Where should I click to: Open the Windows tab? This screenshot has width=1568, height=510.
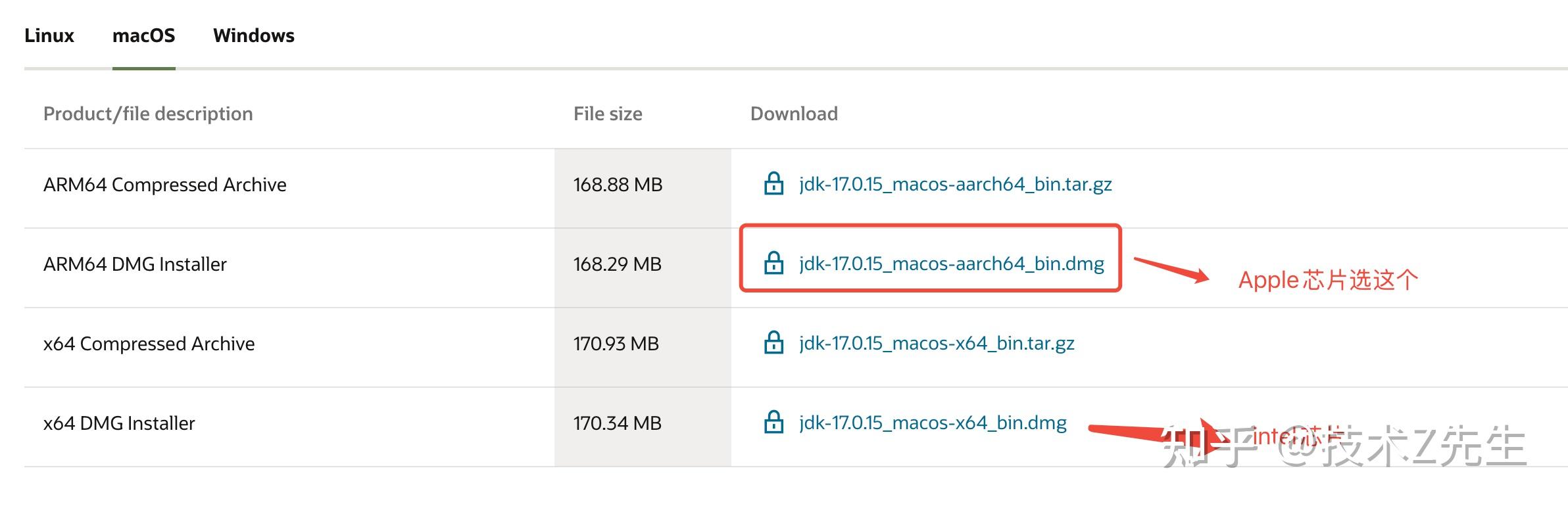253,35
